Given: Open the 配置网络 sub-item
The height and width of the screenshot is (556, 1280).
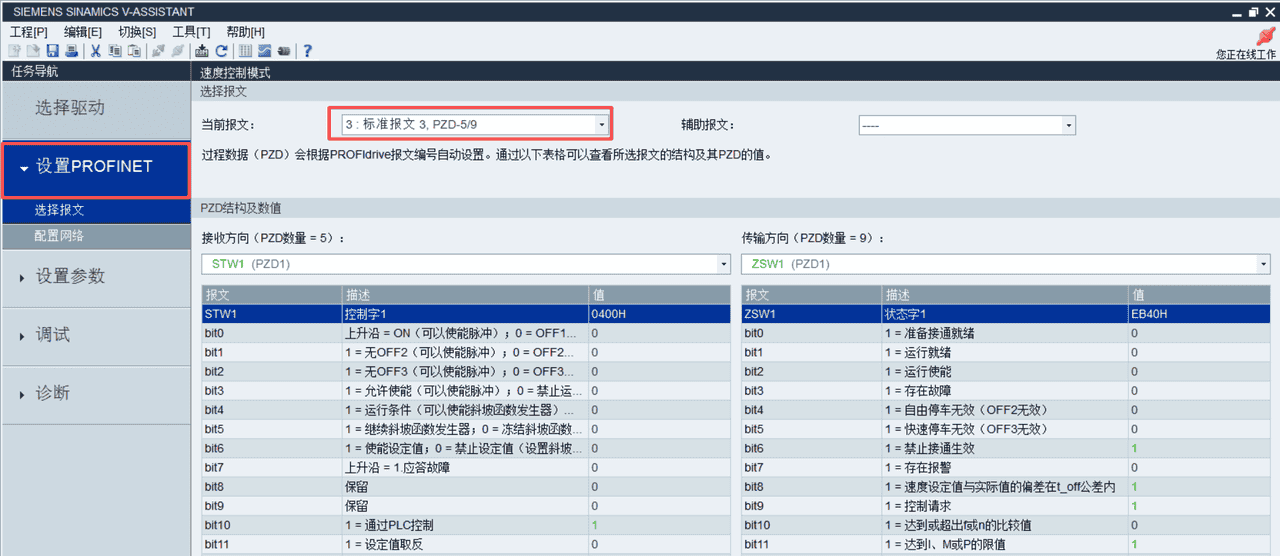Looking at the screenshot, I should pyautogui.click(x=95, y=236).
